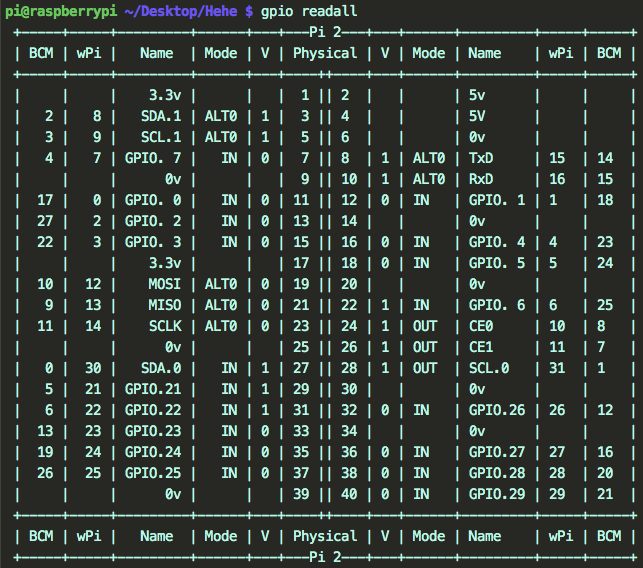Click the '~/Desktop/Hehe' path text

click(x=181, y=11)
